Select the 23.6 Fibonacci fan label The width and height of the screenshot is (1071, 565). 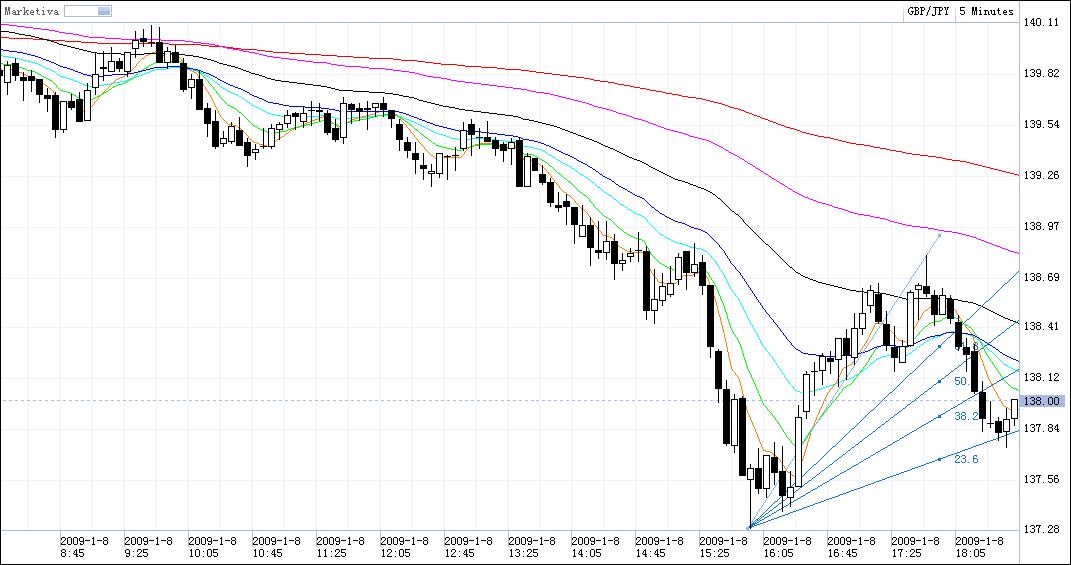pos(966,460)
